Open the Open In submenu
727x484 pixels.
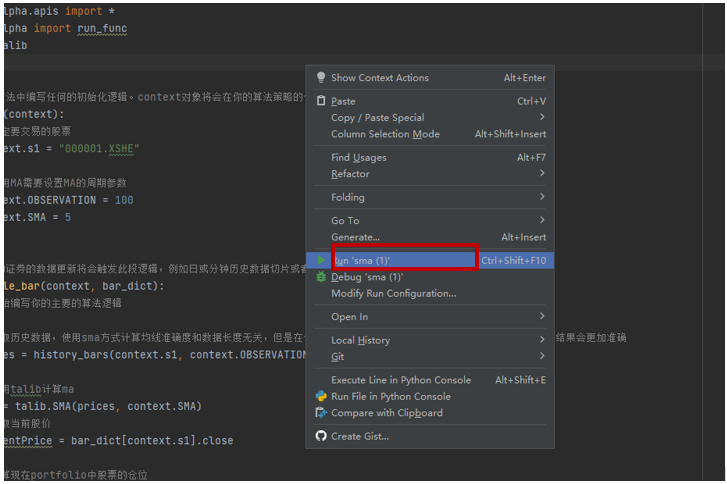point(430,317)
